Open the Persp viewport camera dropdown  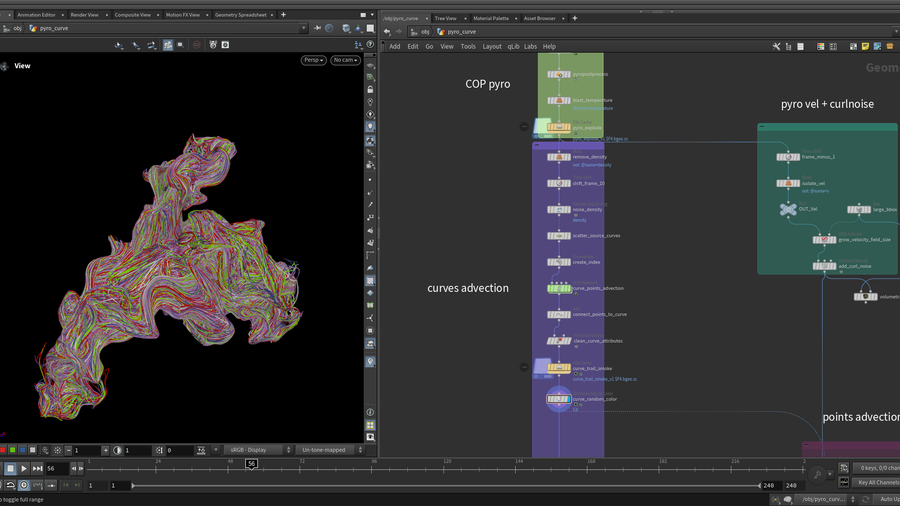[x=313, y=60]
